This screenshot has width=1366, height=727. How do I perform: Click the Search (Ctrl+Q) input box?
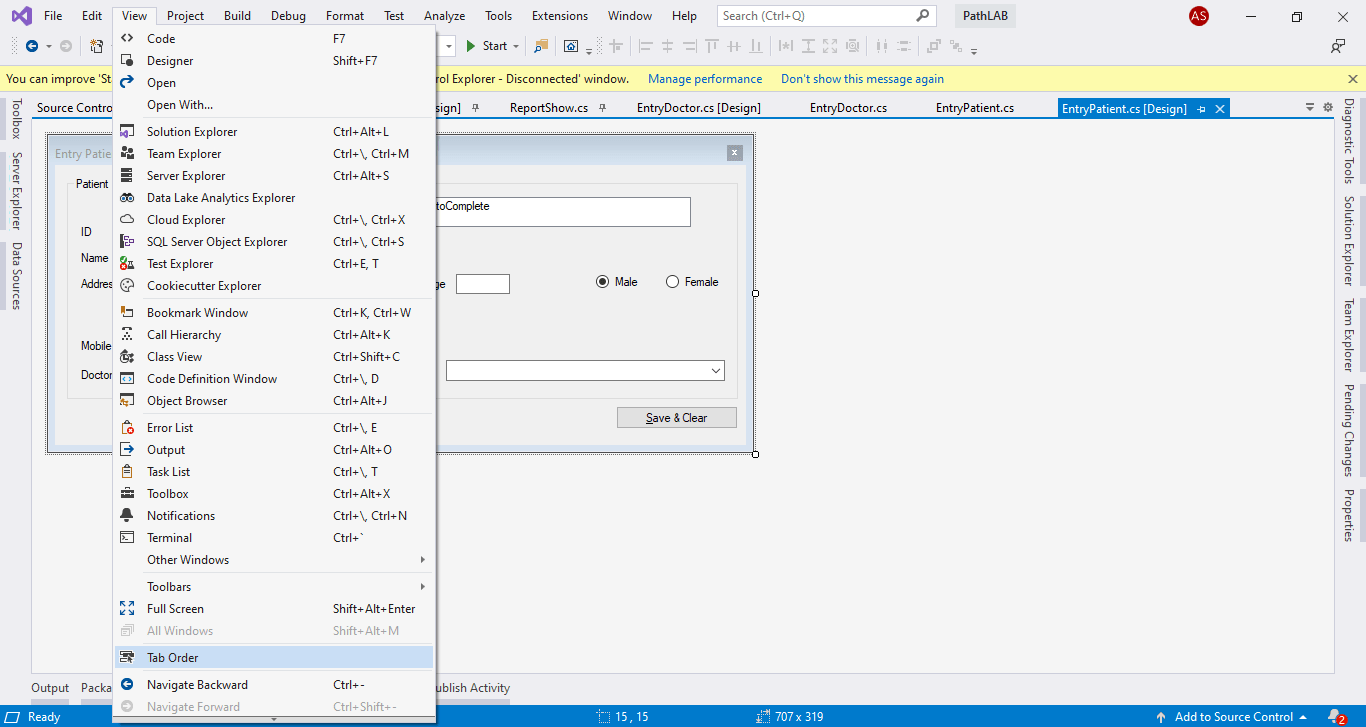pos(816,16)
